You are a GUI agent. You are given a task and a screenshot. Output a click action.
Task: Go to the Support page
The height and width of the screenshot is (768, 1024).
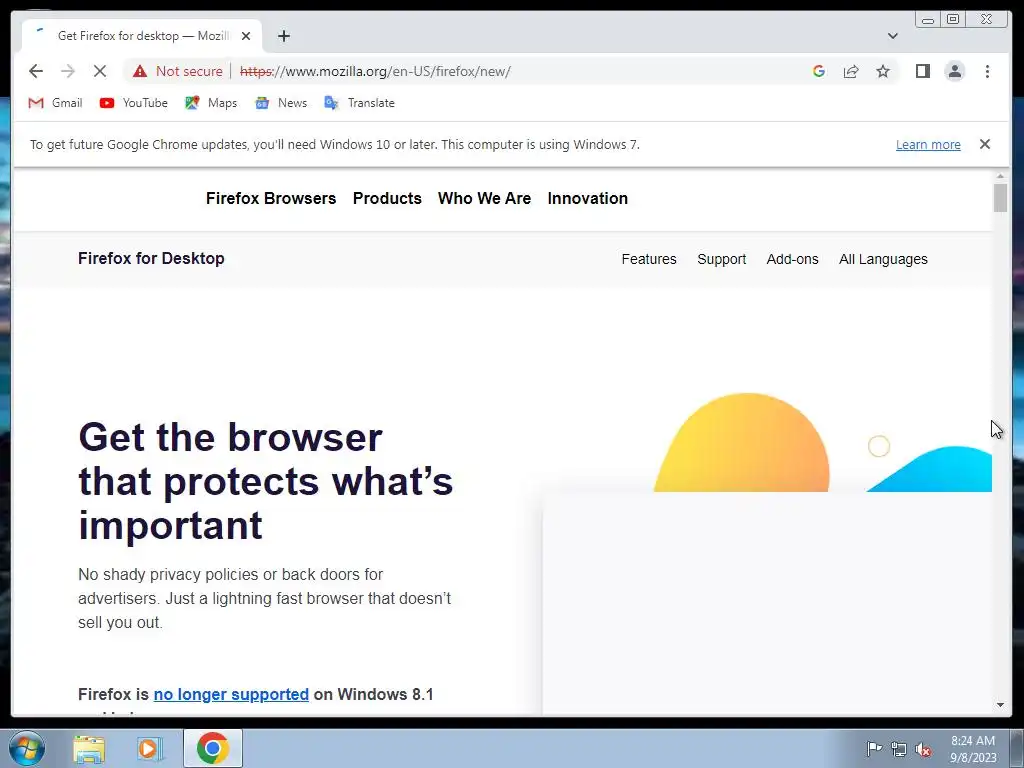point(722,259)
